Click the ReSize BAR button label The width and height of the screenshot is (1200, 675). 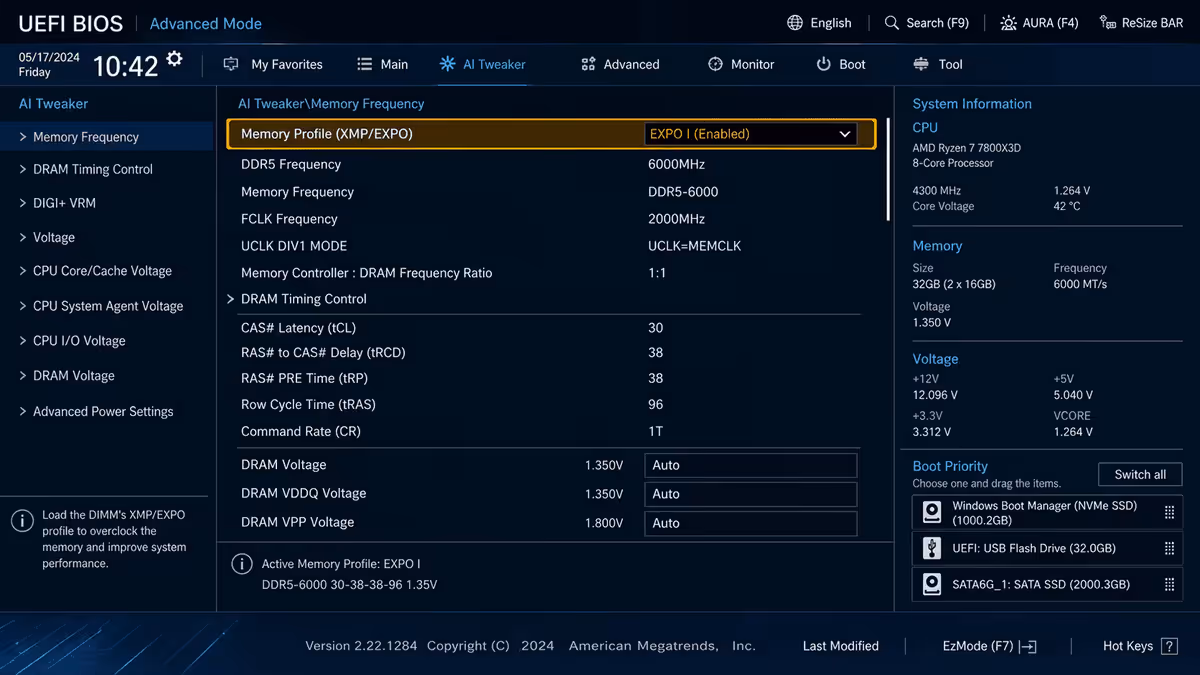pyautogui.click(x=1152, y=22)
